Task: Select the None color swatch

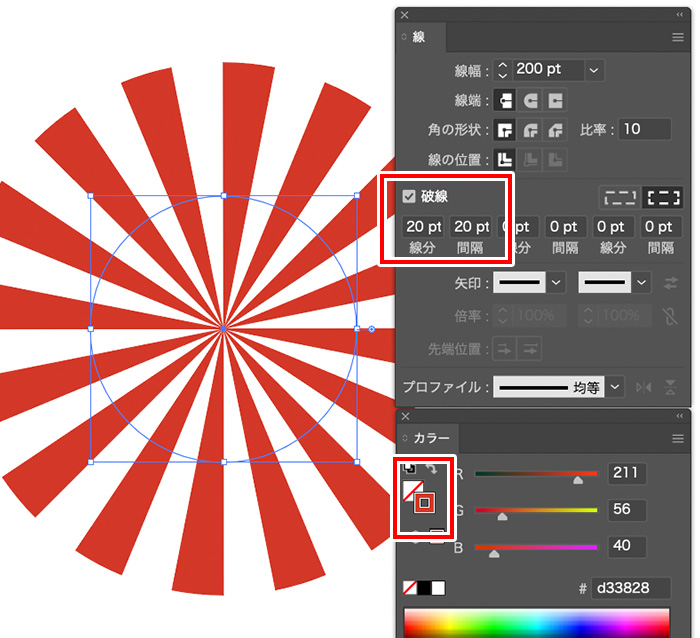Action: (x=409, y=588)
